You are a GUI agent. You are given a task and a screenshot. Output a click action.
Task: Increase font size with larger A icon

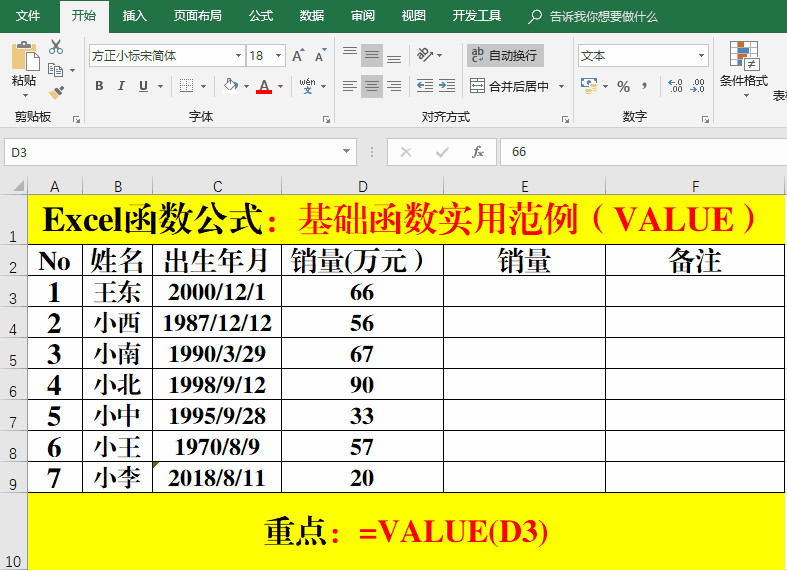pyautogui.click(x=298, y=55)
